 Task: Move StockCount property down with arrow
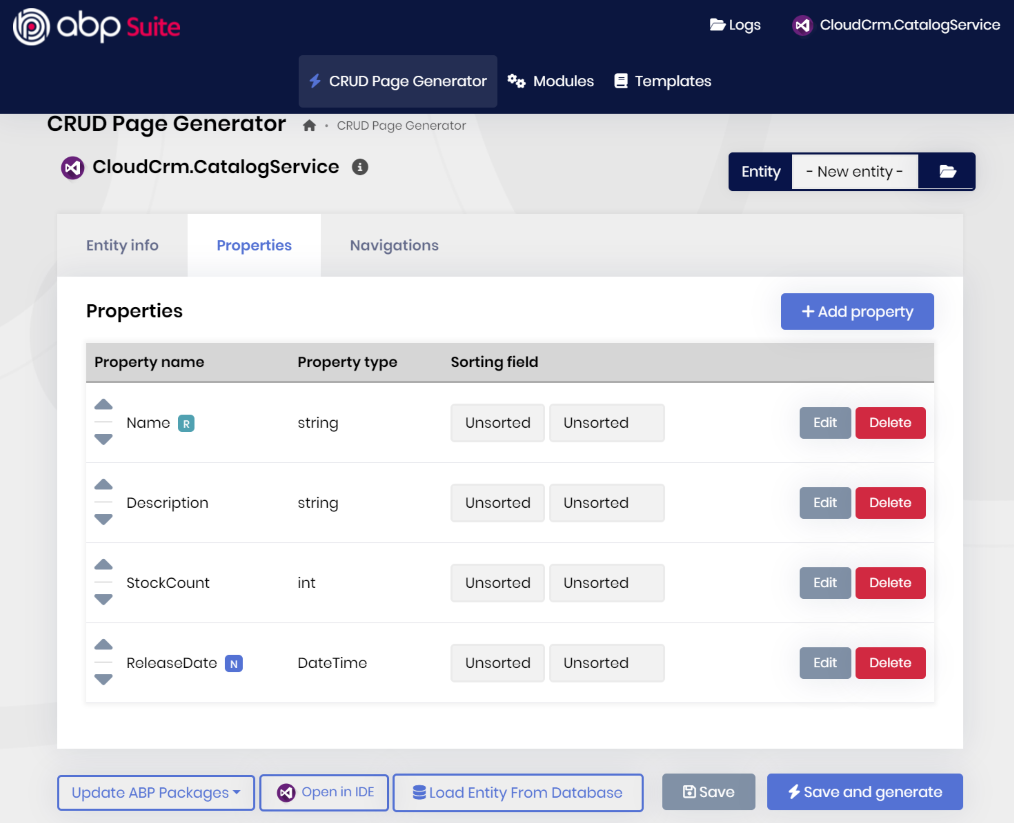[103, 600]
